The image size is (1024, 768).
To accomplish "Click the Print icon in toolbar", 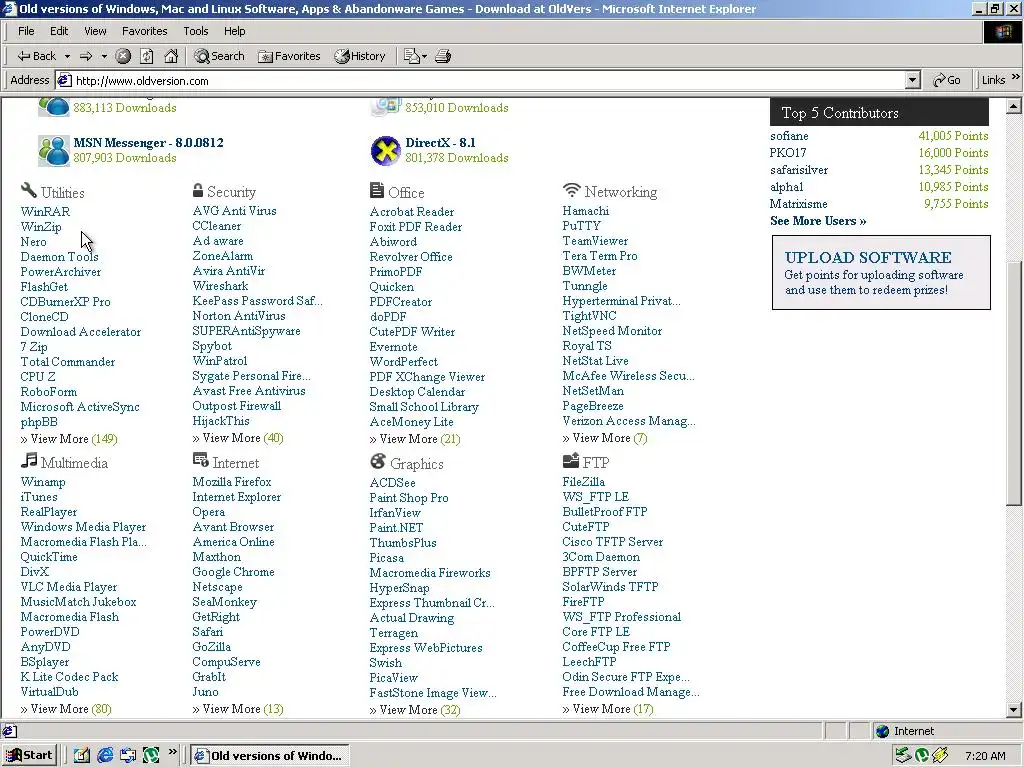I will tap(443, 56).
